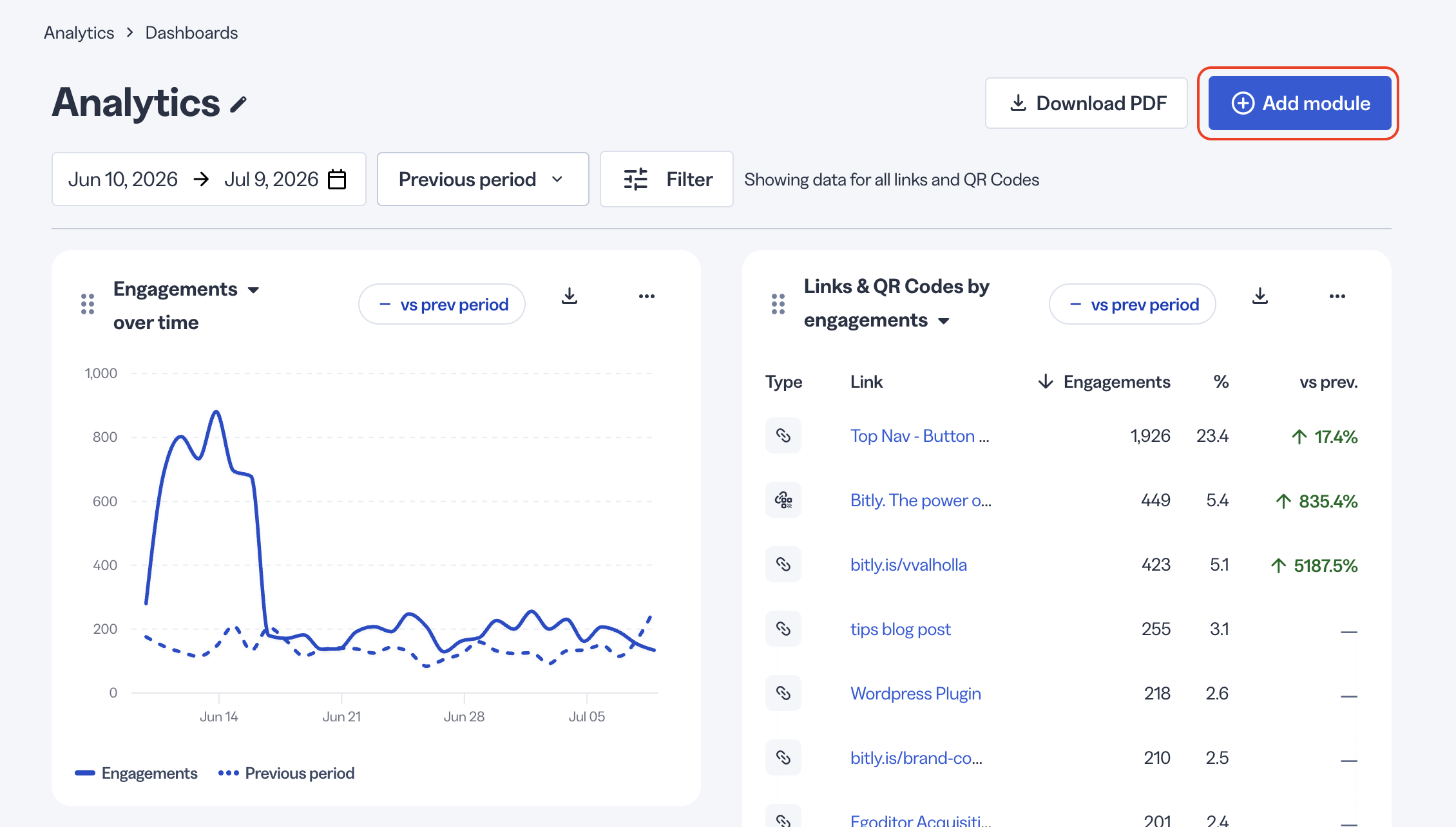Download the Engagements over time chart
The image size is (1456, 827).
coord(570,296)
